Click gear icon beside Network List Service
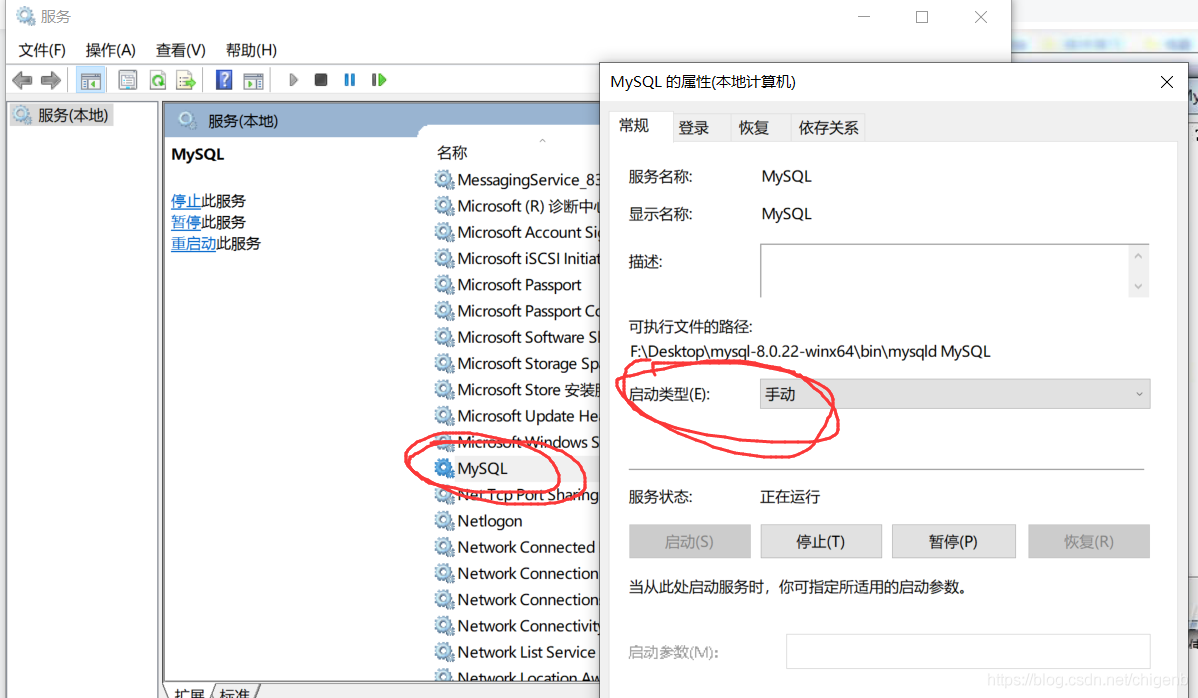Screen dimensions: 1198x698 tap(444, 652)
